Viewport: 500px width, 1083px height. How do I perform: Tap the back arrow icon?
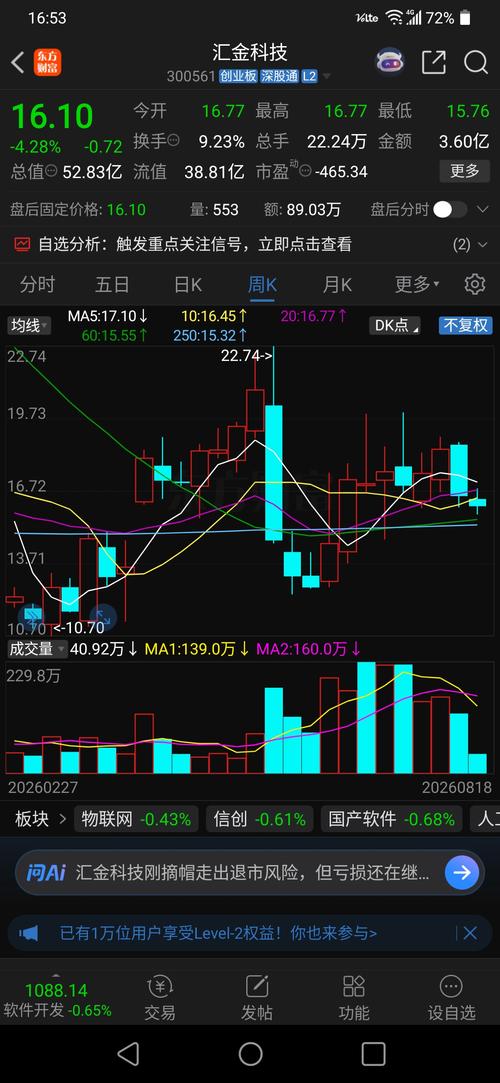(18, 63)
